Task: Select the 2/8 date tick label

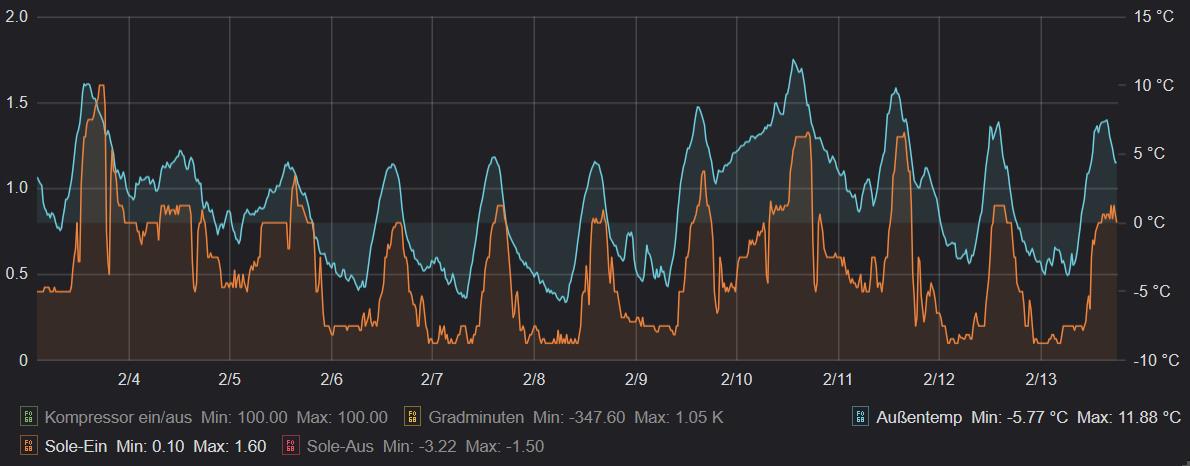Action: pyautogui.click(x=534, y=380)
